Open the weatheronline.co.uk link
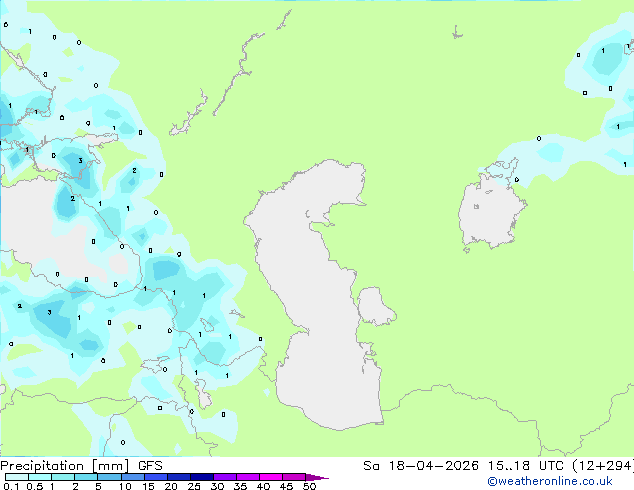The width and height of the screenshot is (634, 490). pyautogui.click(x=550, y=481)
